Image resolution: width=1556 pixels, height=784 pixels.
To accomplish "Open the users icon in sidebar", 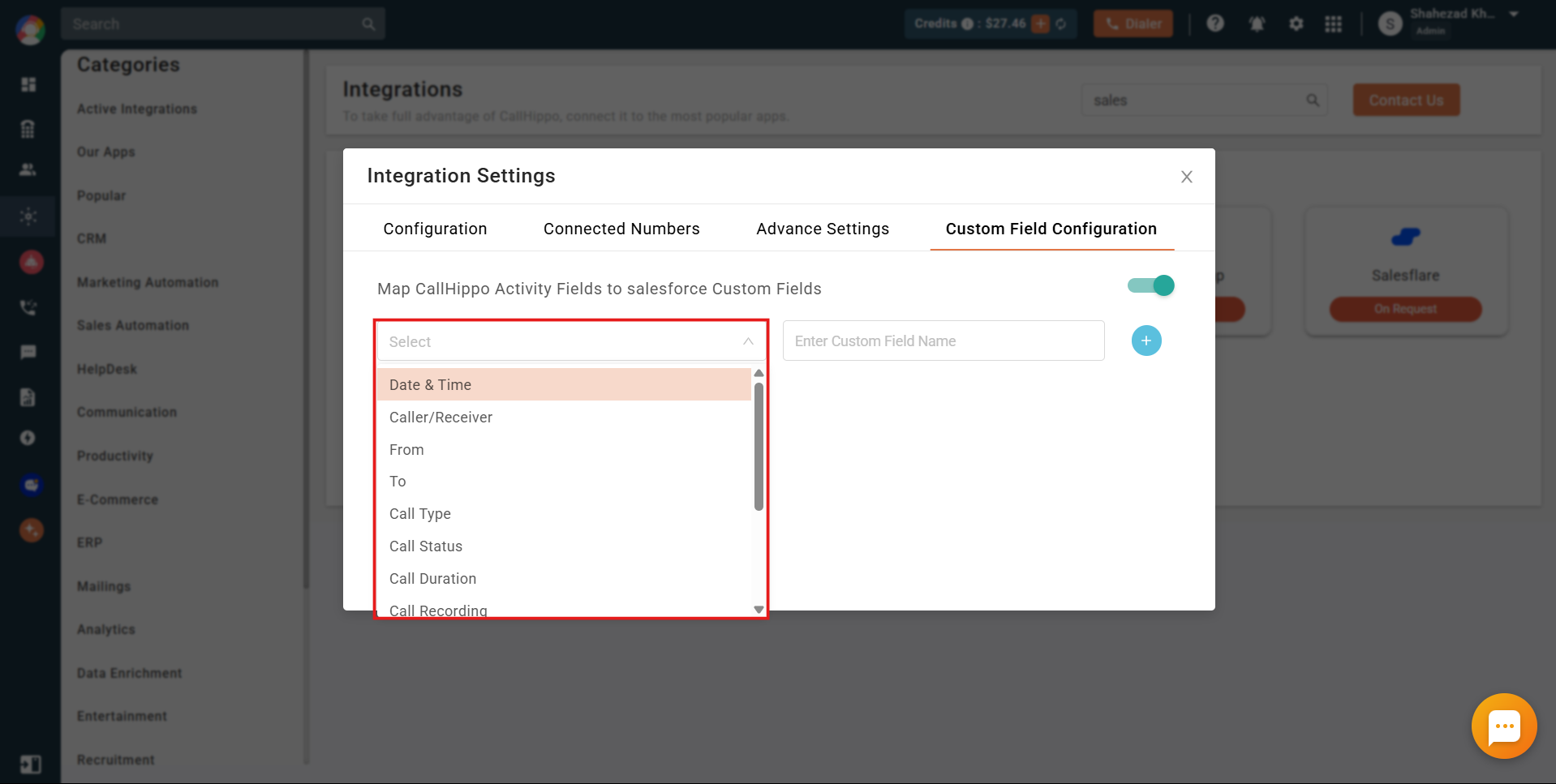I will tap(28, 169).
